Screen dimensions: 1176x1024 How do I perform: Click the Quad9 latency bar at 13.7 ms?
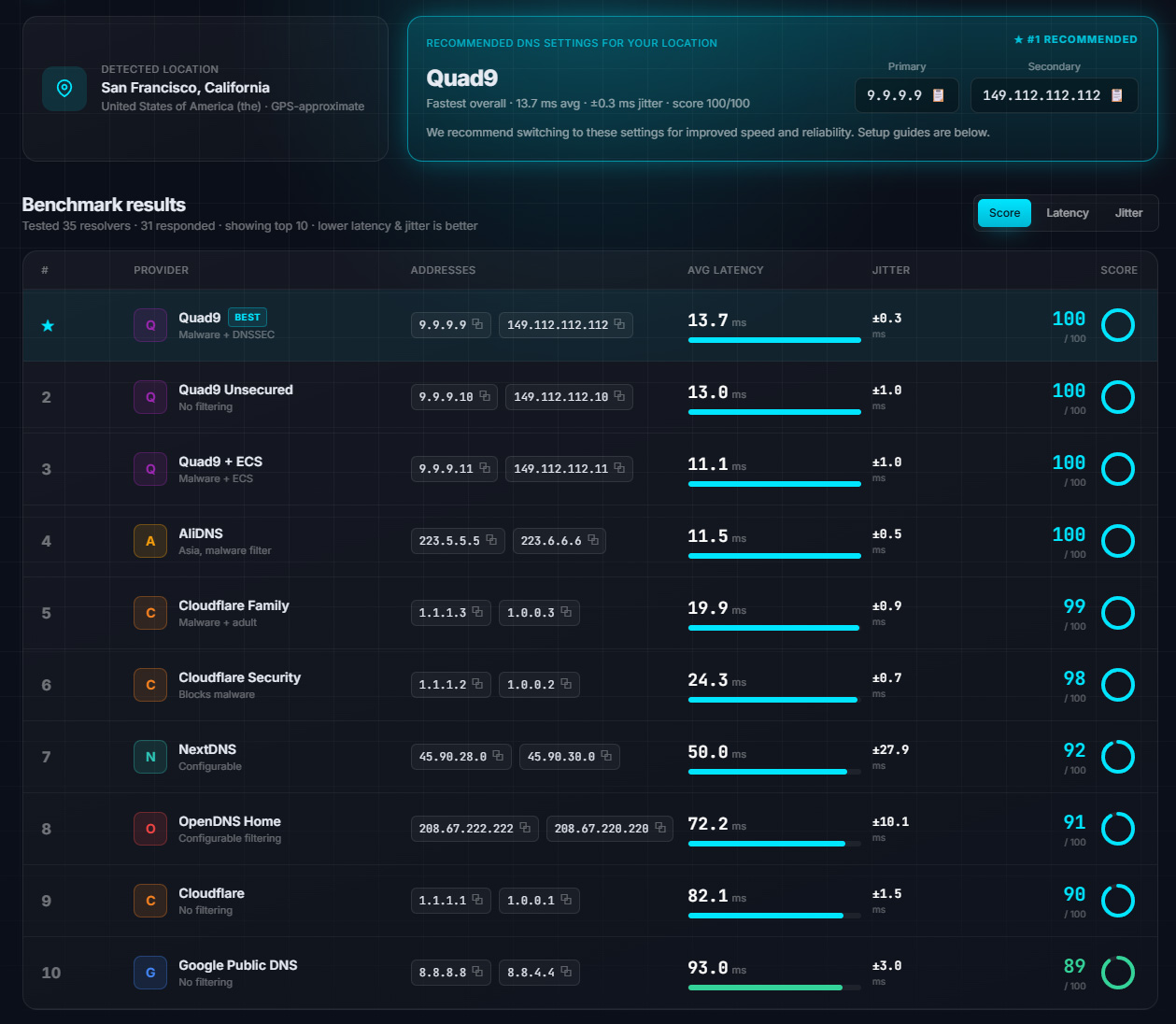(x=774, y=340)
